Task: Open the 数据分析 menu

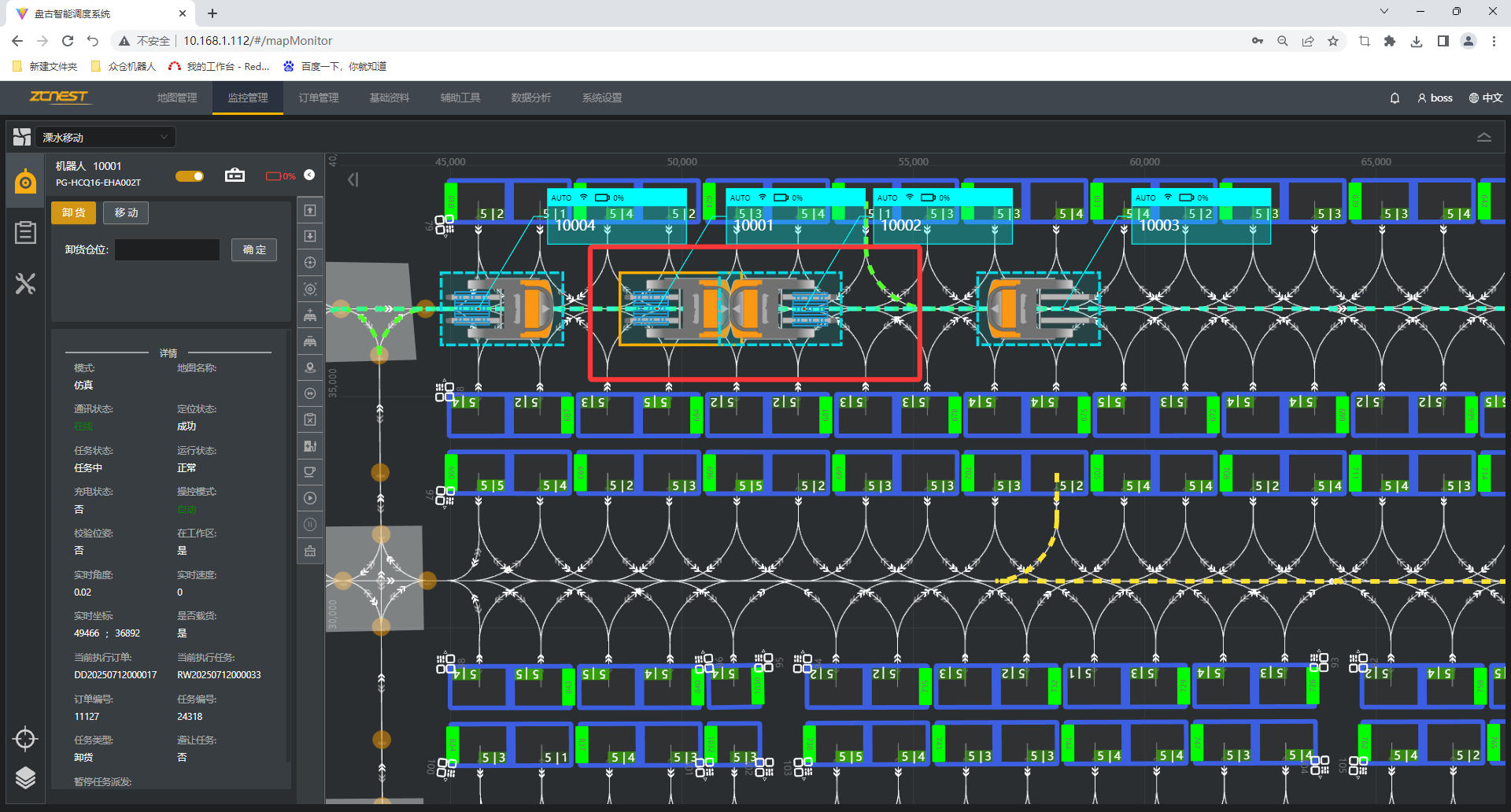Action: [531, 98]
